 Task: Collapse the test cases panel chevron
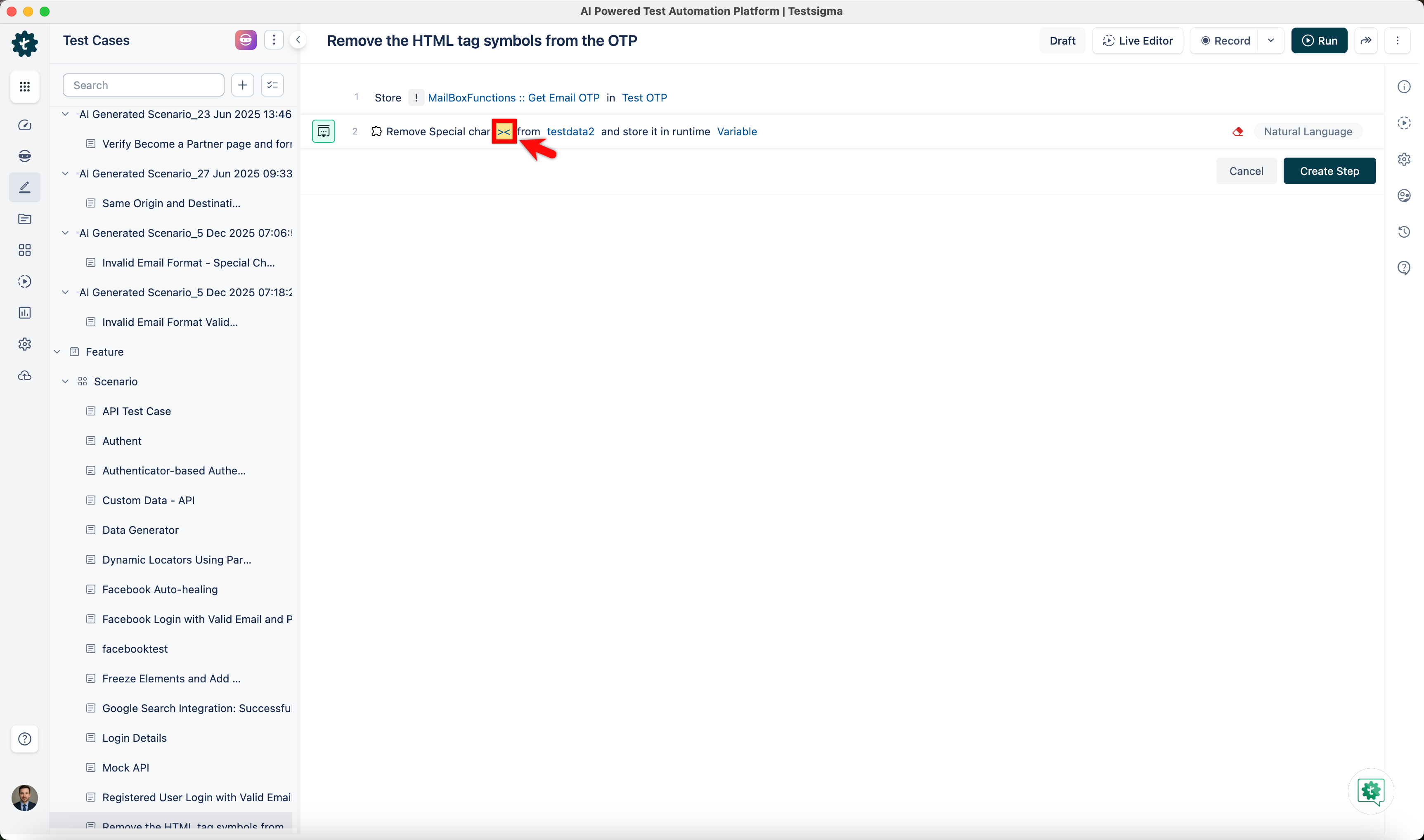coord(298,40)
